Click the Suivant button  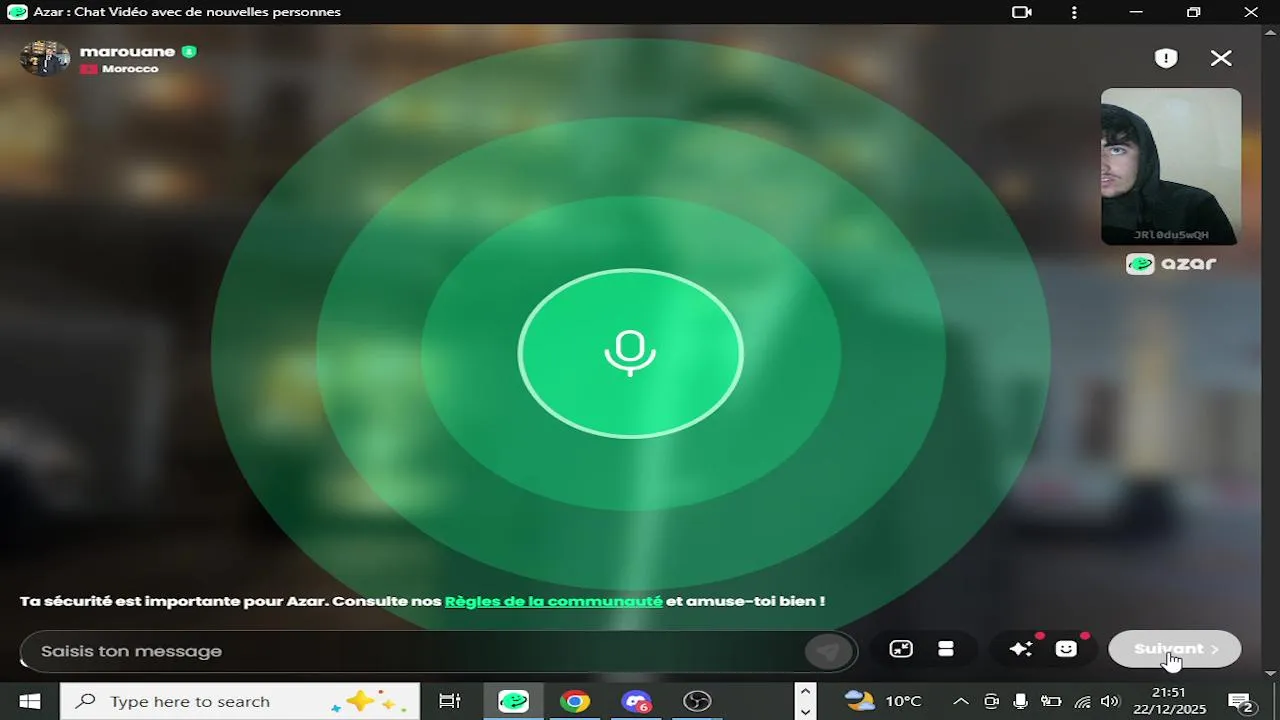coord(1175,649)
